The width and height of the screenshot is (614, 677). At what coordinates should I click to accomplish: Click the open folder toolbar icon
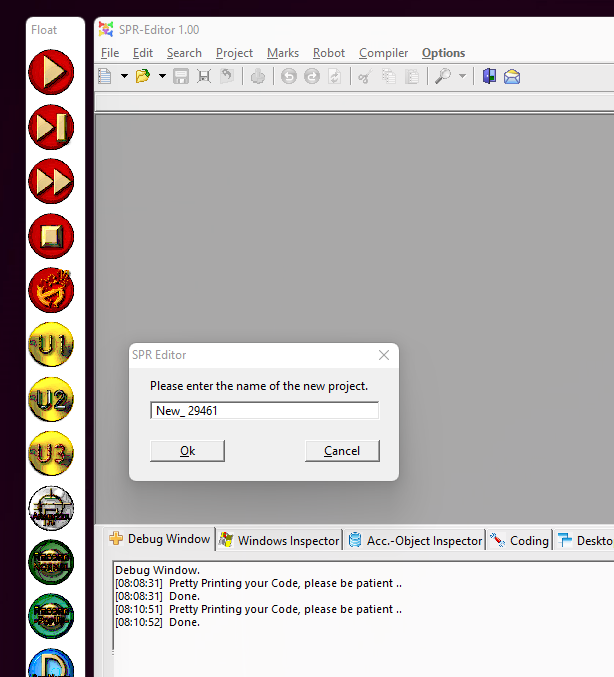(143, 76)
